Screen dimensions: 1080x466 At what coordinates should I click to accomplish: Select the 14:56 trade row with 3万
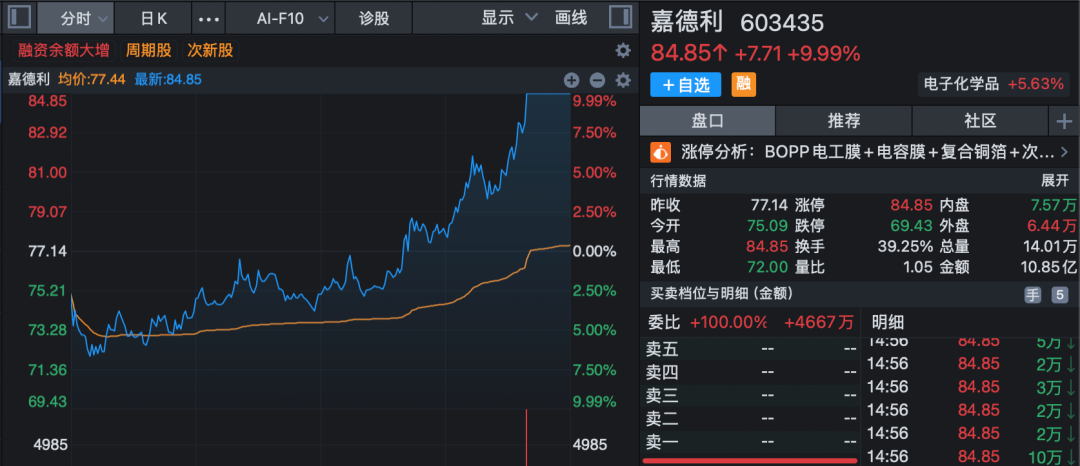971,387
